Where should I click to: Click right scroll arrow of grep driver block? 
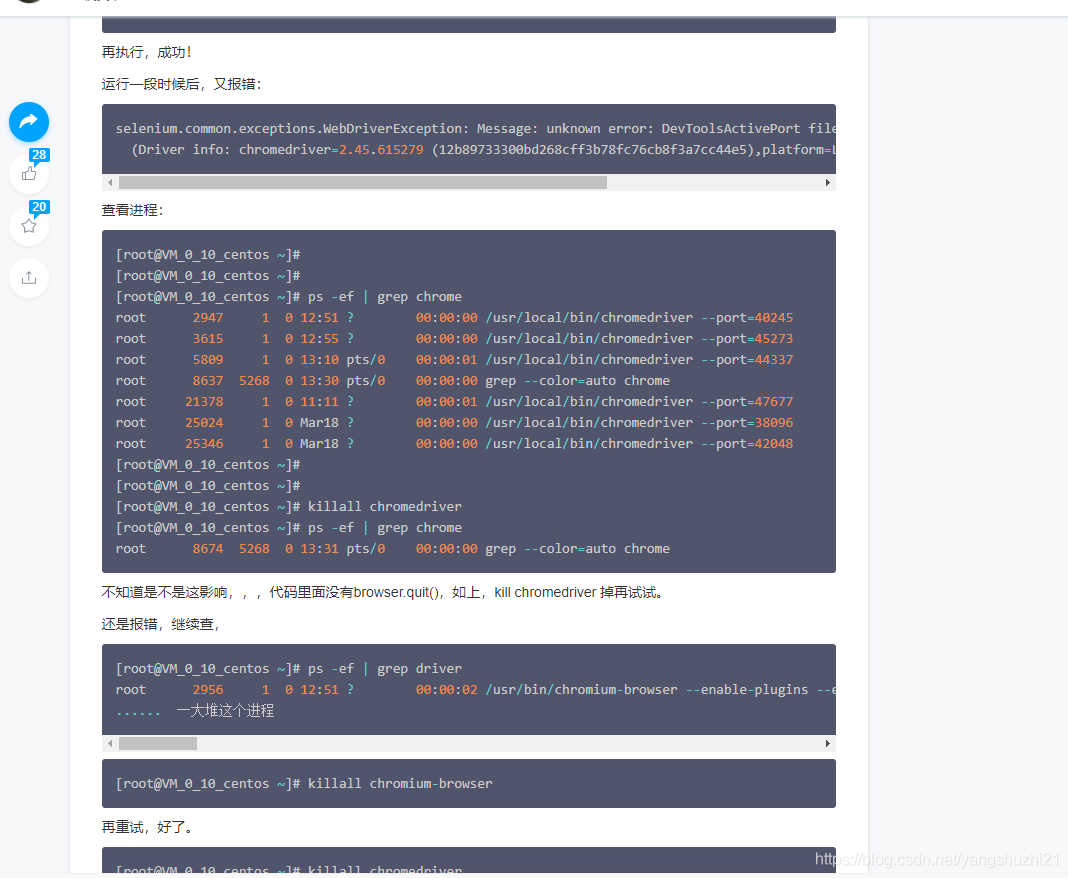click(x=828, y=743)
